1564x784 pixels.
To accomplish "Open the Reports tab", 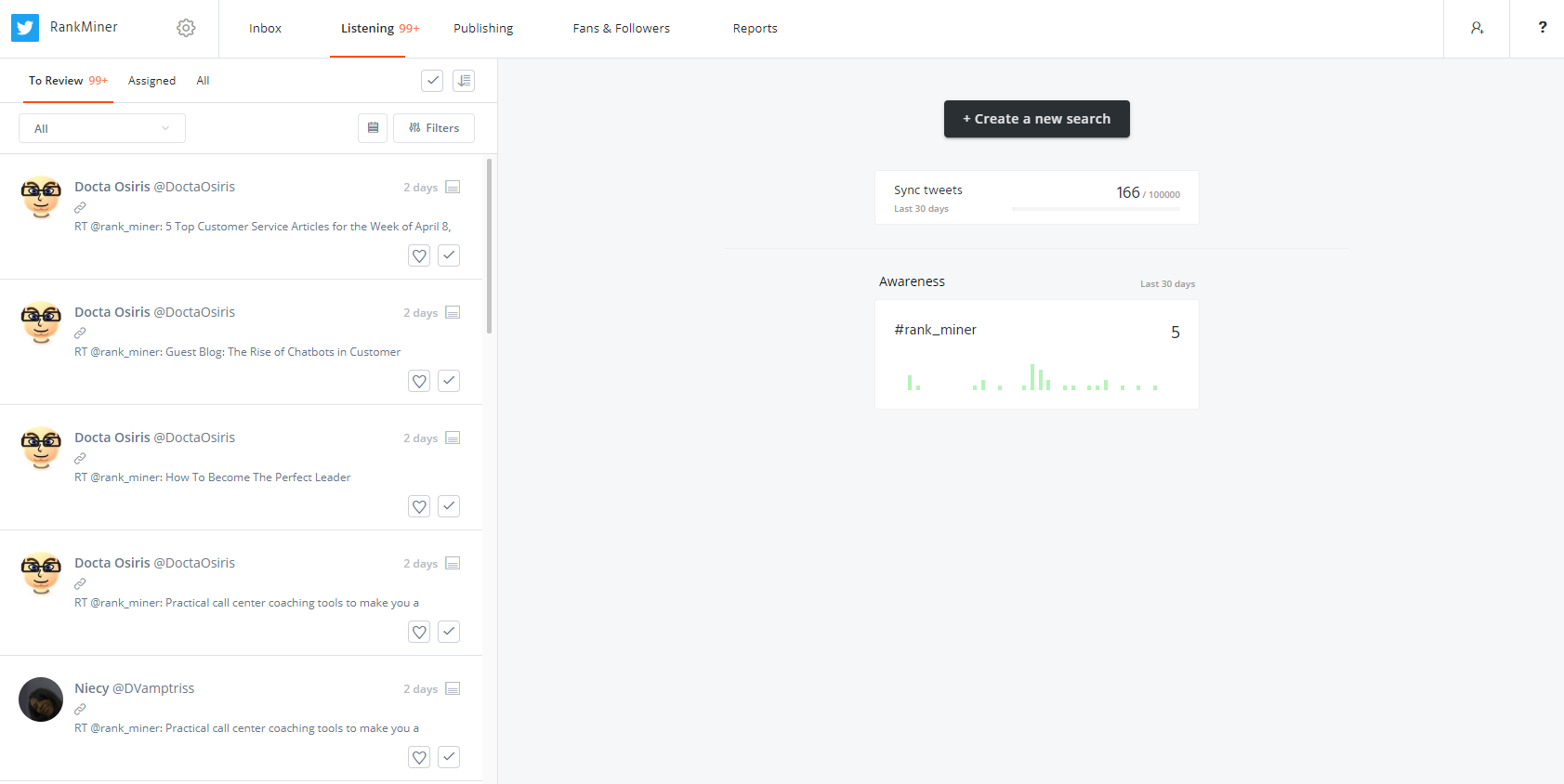I will point(756,29).
